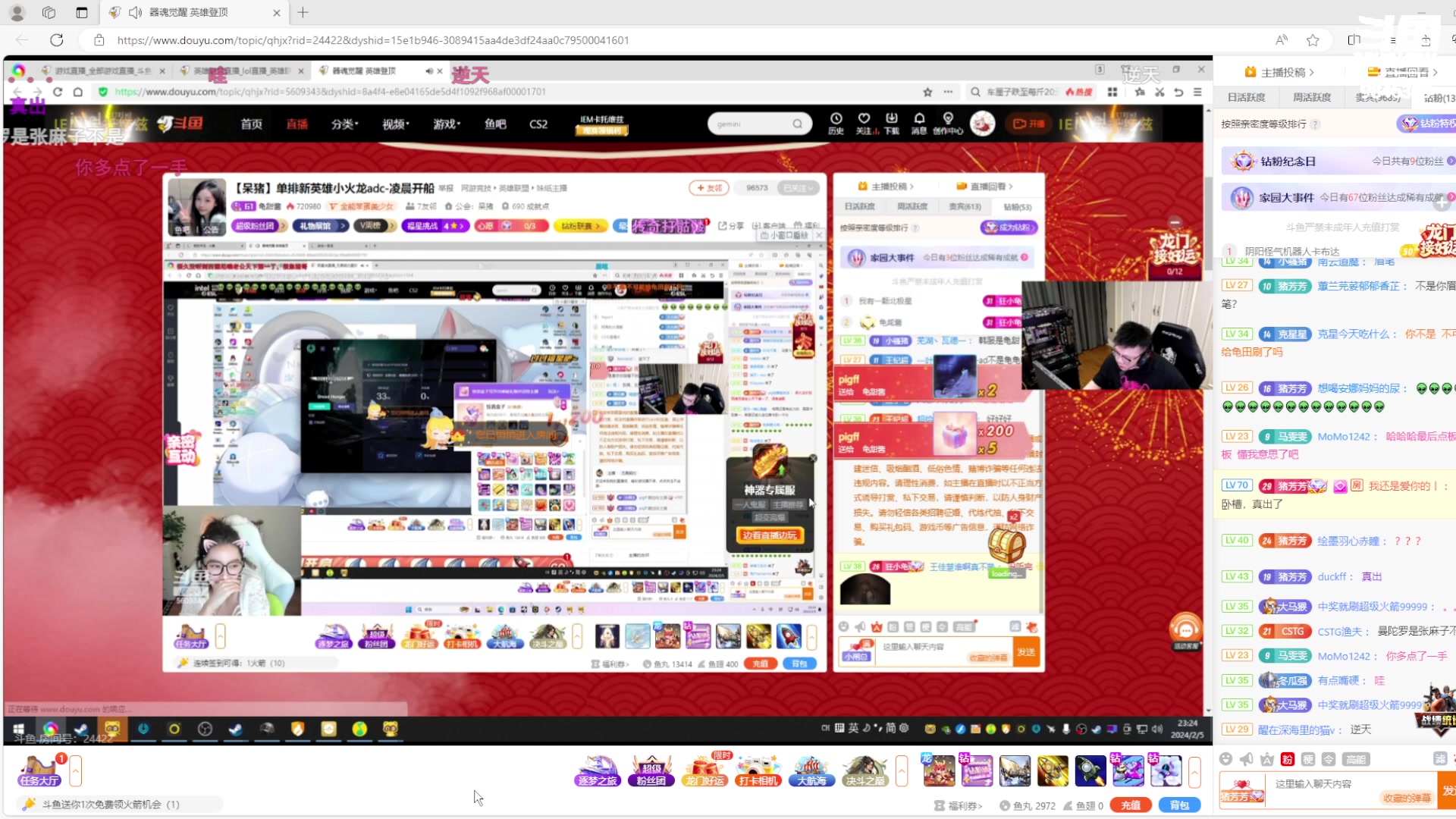The width and height of the screenshot is (1456, 819).
Task: Toggle 高能 danmaku option in chat bar
Action: click(1355, 759)
